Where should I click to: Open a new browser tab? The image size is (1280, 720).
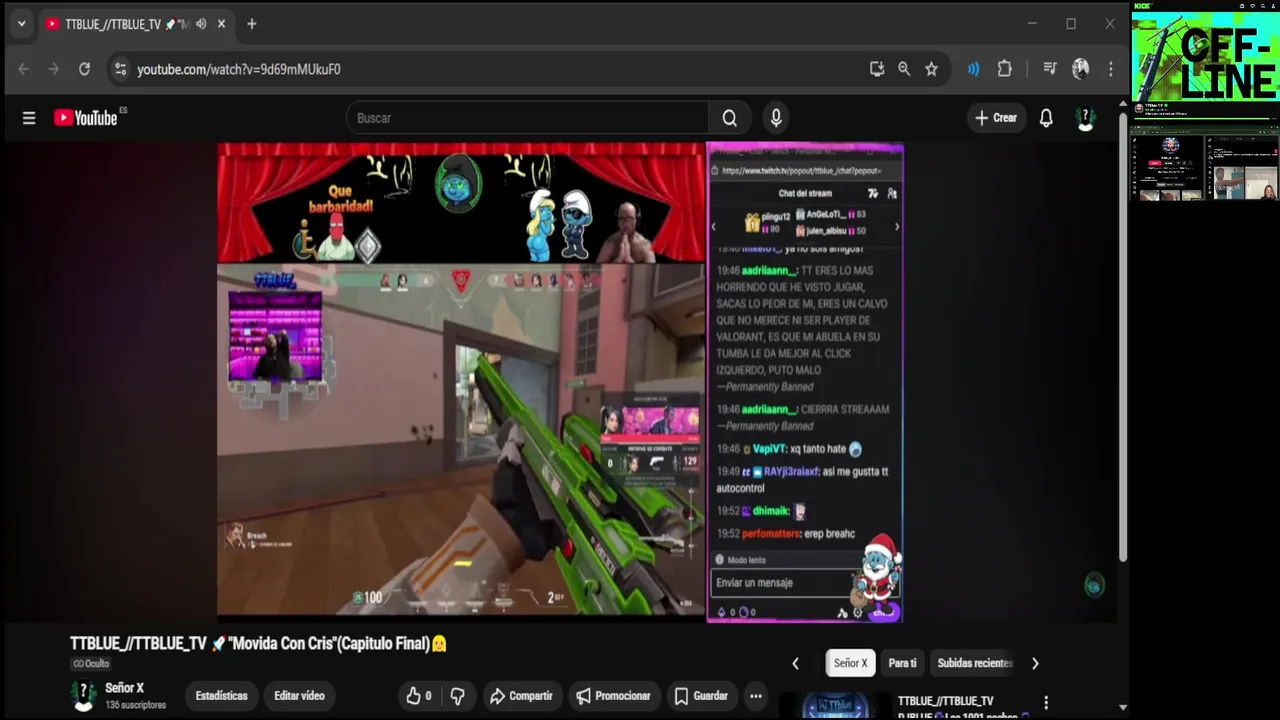(x=252, y=24)
